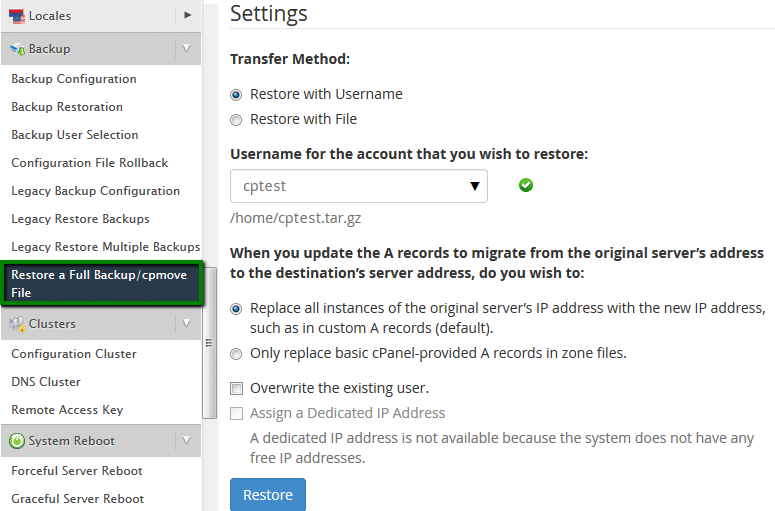Click the green username validation checkmark
The height and width of the screenshot is (511, 775).
coord(526,185)
